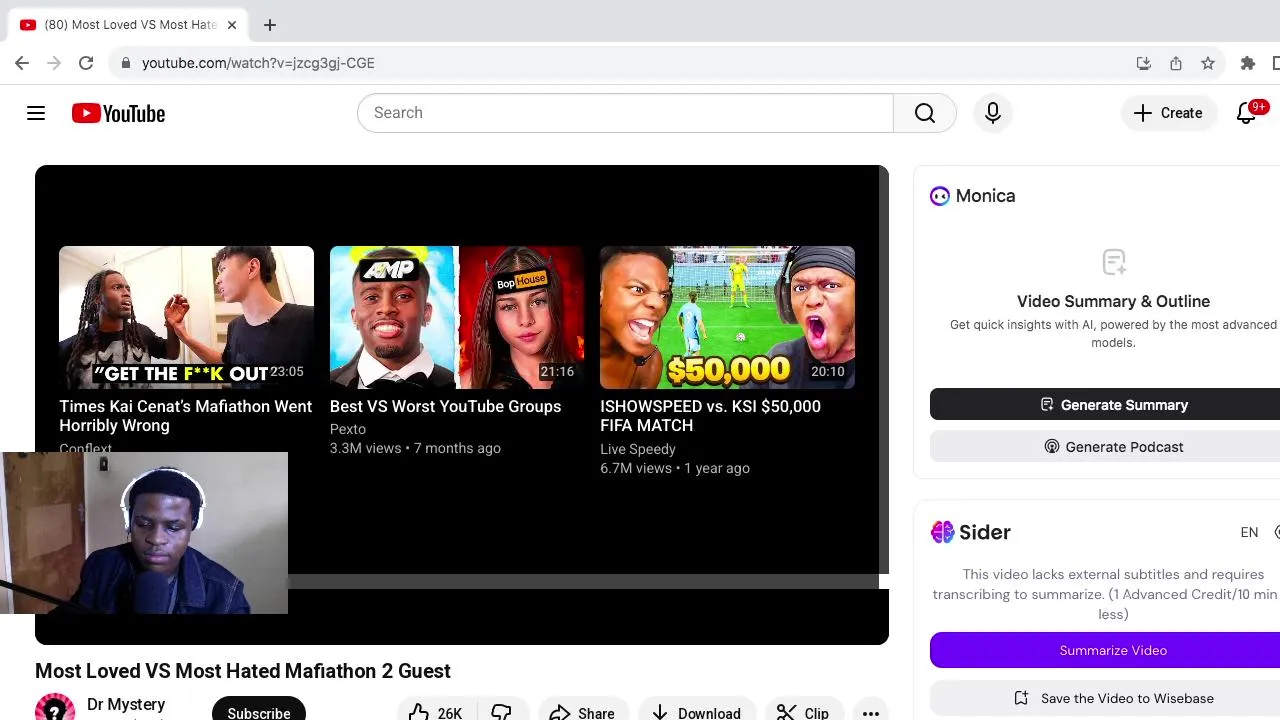This screenshot has width=1280, height=720.
Task: Click the Dr Mystery channel avatar
Action: coord(55,708)
